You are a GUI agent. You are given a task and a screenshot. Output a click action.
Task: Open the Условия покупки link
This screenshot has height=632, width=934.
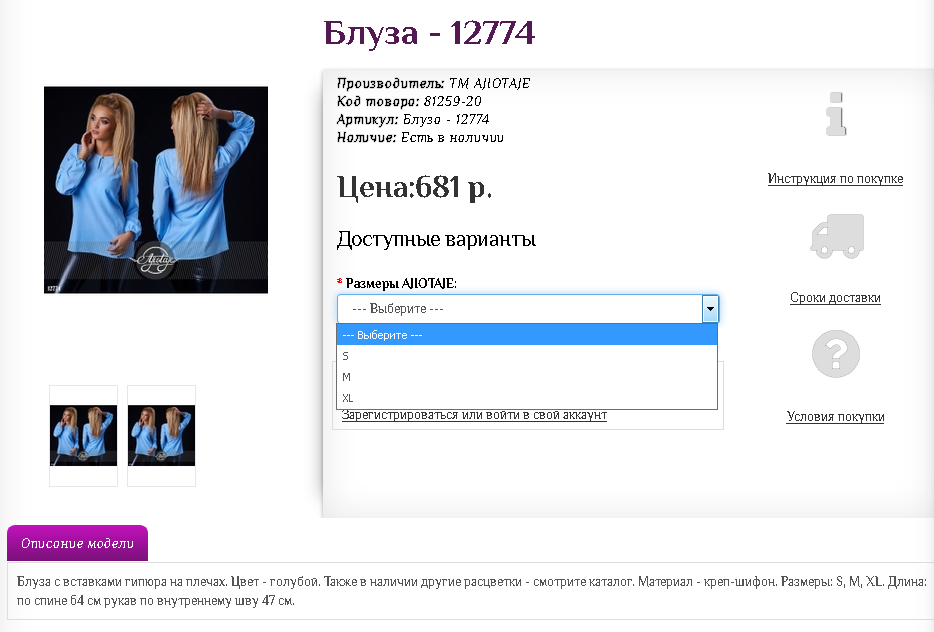835,416
